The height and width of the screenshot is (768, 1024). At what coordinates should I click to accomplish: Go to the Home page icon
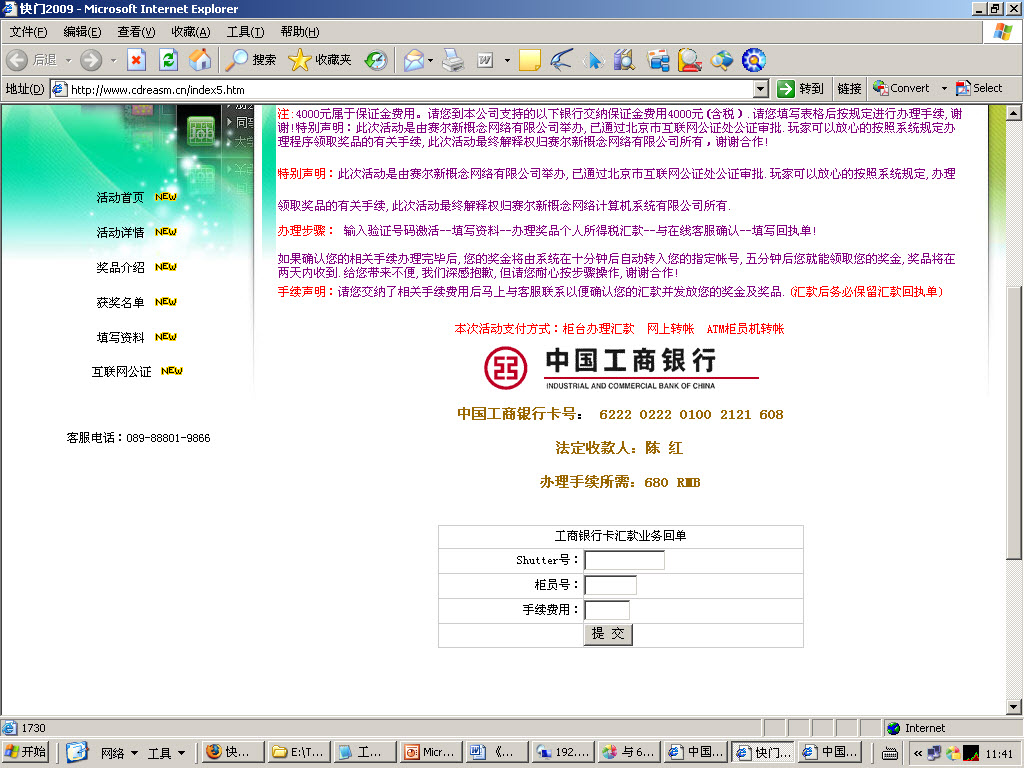(200, 60)
